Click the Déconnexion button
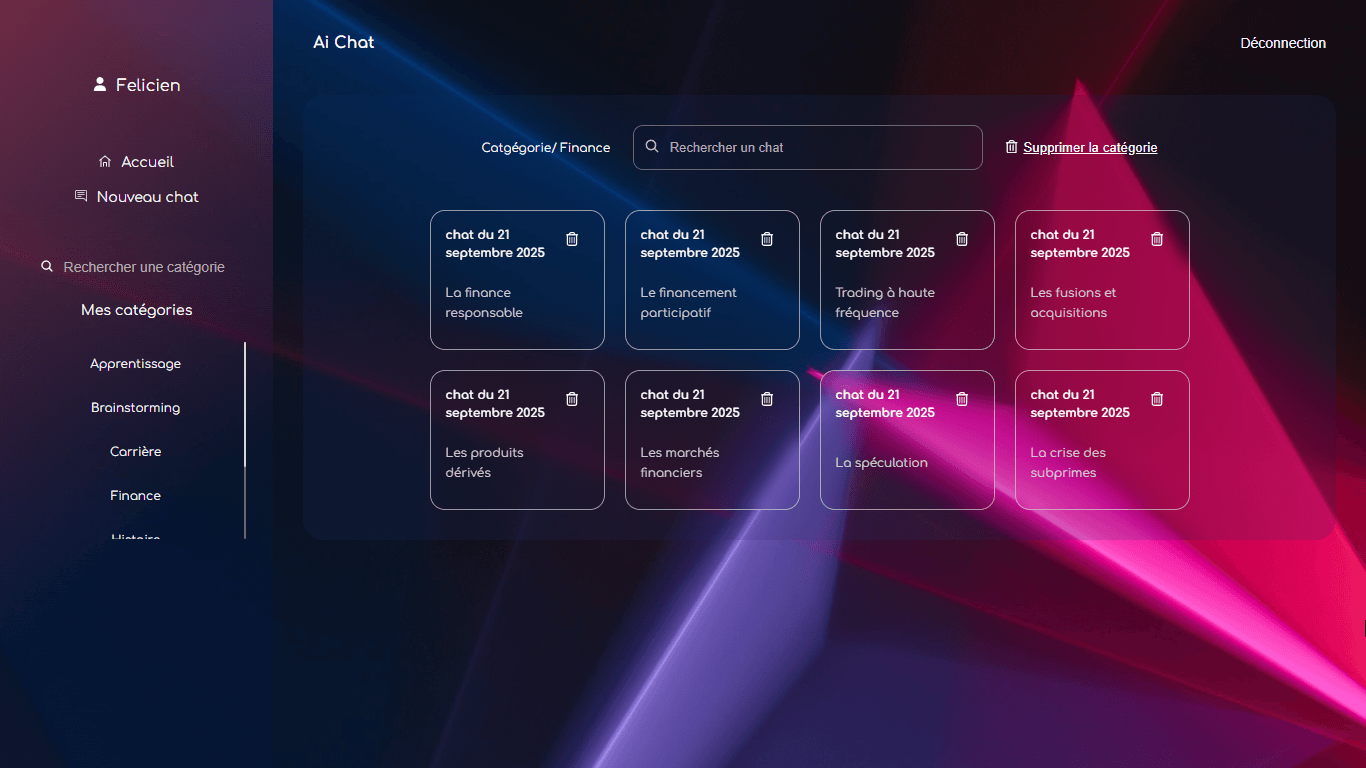 (1283, 43)
